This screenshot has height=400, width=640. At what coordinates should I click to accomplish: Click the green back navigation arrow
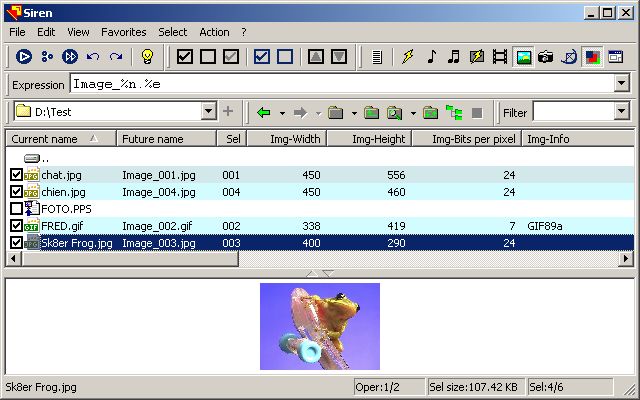[x=263, y=112]
